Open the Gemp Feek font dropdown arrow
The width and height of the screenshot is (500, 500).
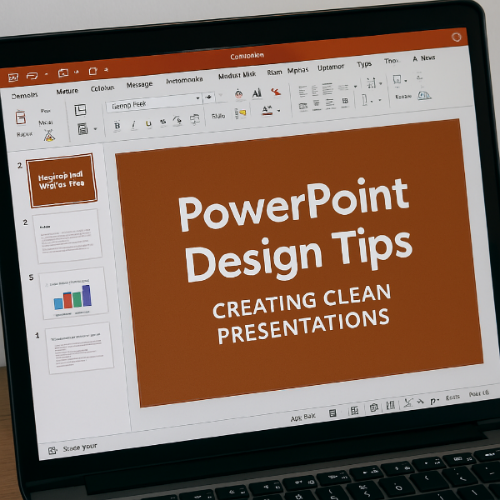[x=198, y=98]
